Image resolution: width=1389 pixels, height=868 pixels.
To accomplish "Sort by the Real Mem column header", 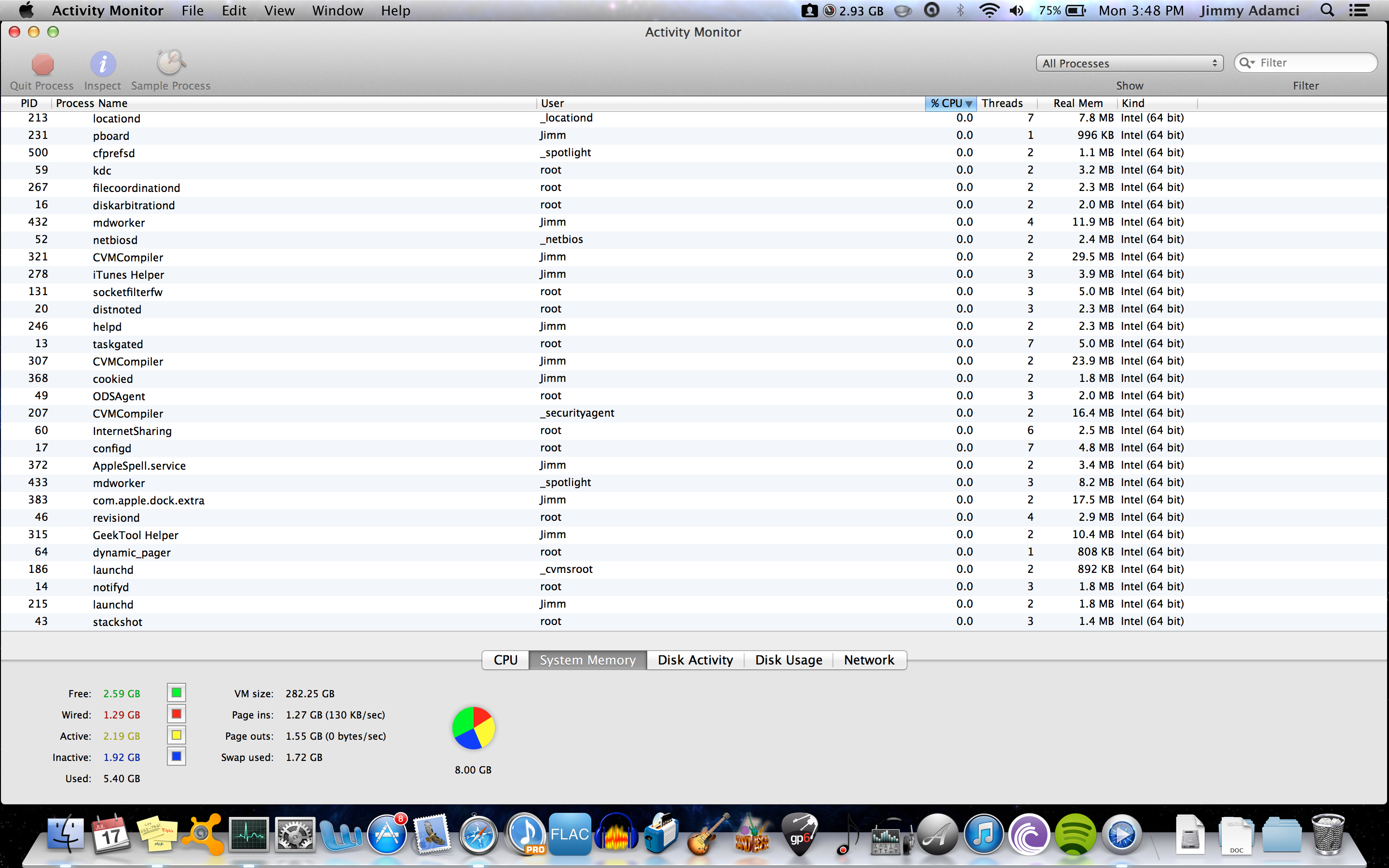I will tap(1077, 103).
